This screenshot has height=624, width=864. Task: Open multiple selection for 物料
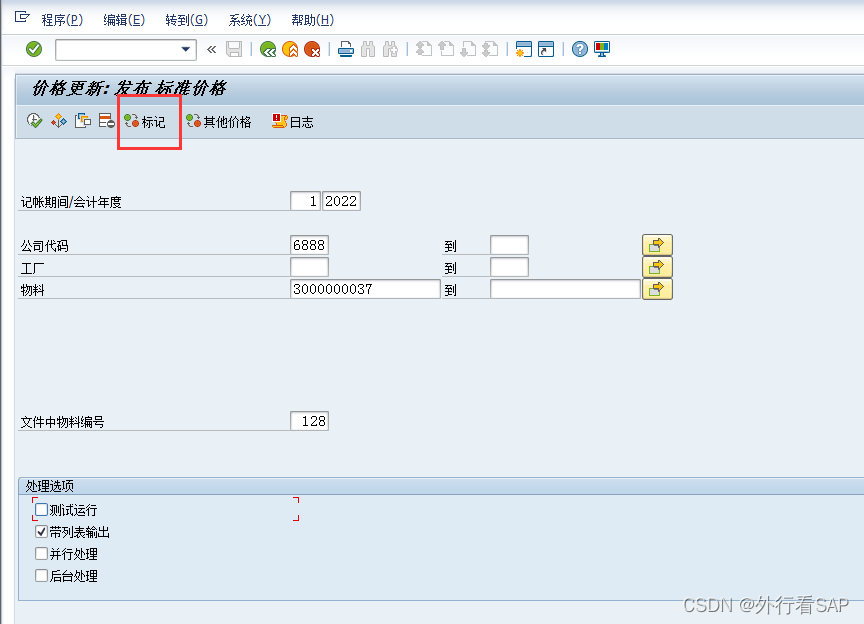657,289
